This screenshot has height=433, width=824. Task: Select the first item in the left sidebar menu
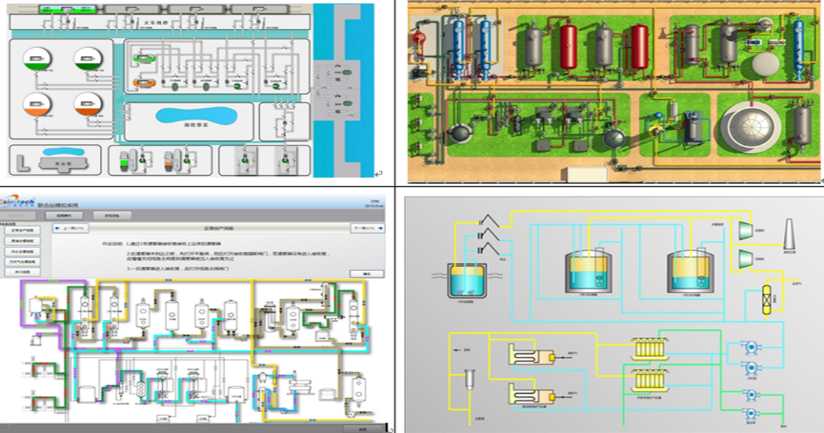[x=20, y=231]
